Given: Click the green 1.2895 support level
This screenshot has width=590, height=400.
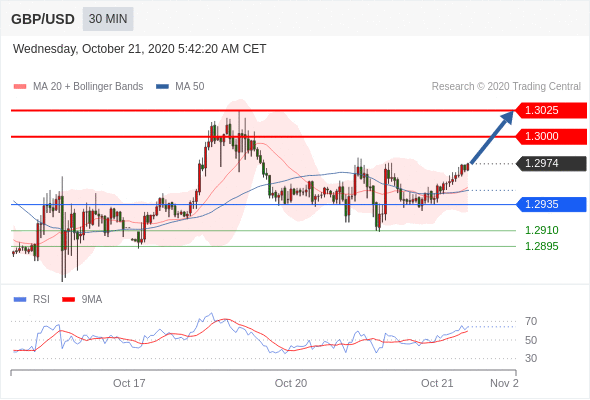Looking at the screenshot, I should (541, 246).
